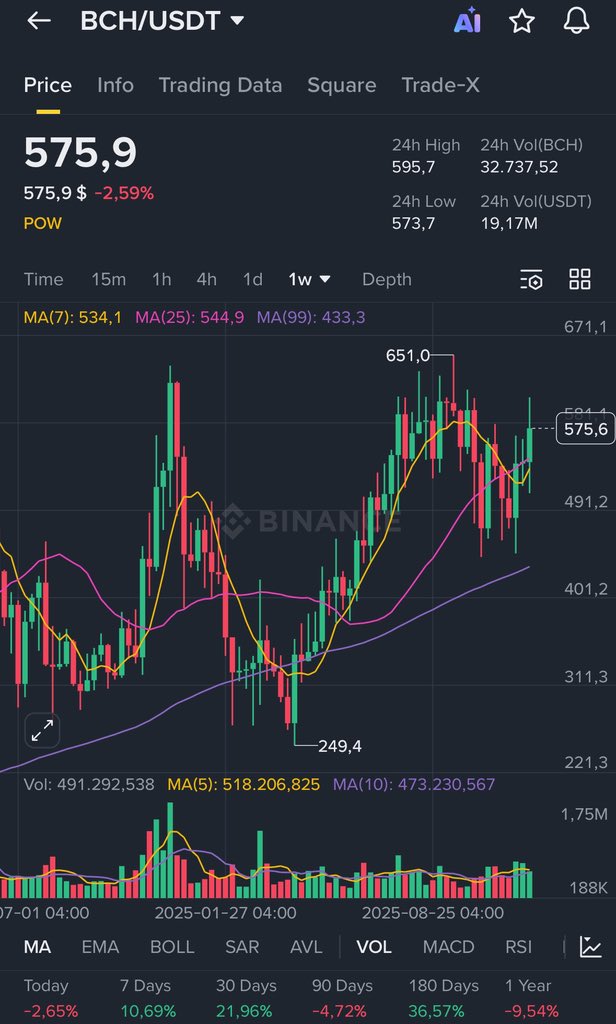Select the 4h interval
Image resolution: width=616 pixels, height=1024 pixels.
click(206, 280)
